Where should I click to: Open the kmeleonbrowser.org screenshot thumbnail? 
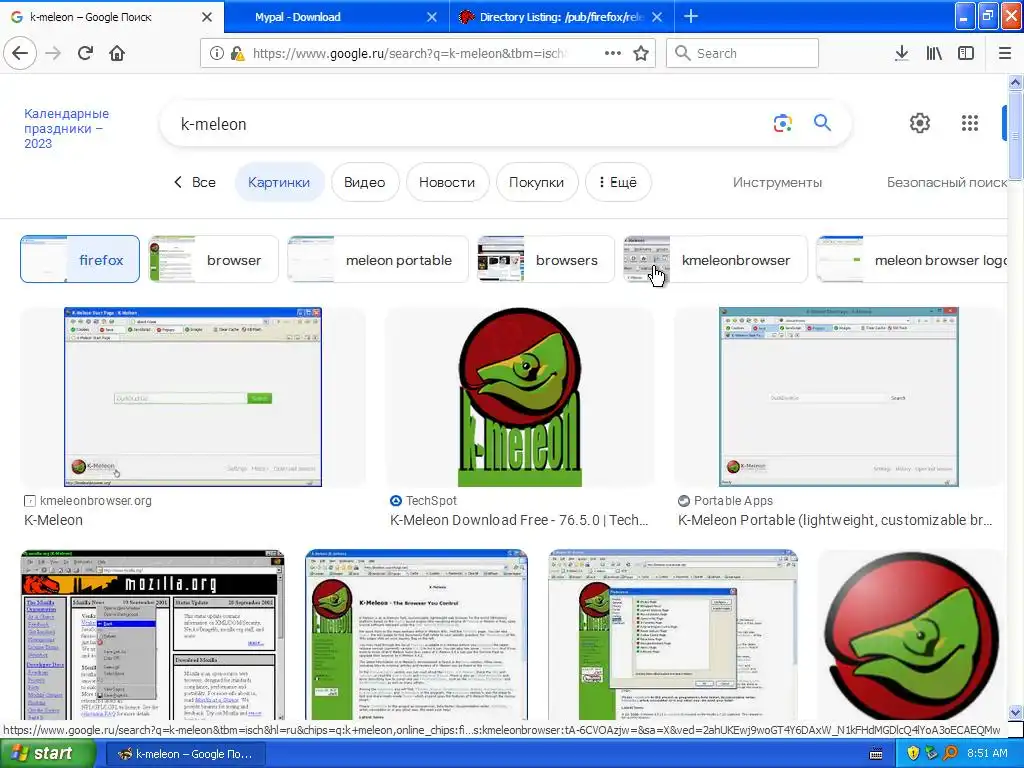tap(193, 397)
